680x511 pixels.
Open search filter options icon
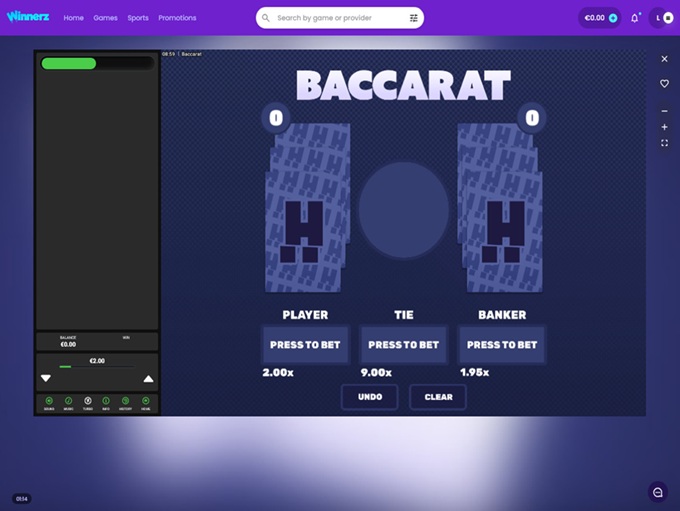pos(414,18)
